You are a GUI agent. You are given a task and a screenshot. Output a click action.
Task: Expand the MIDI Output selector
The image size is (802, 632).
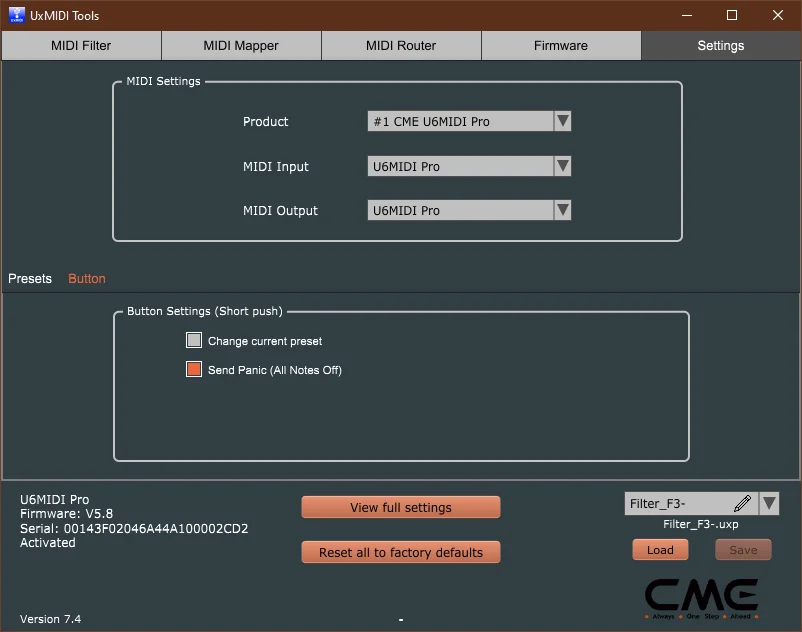click(562, 210)
